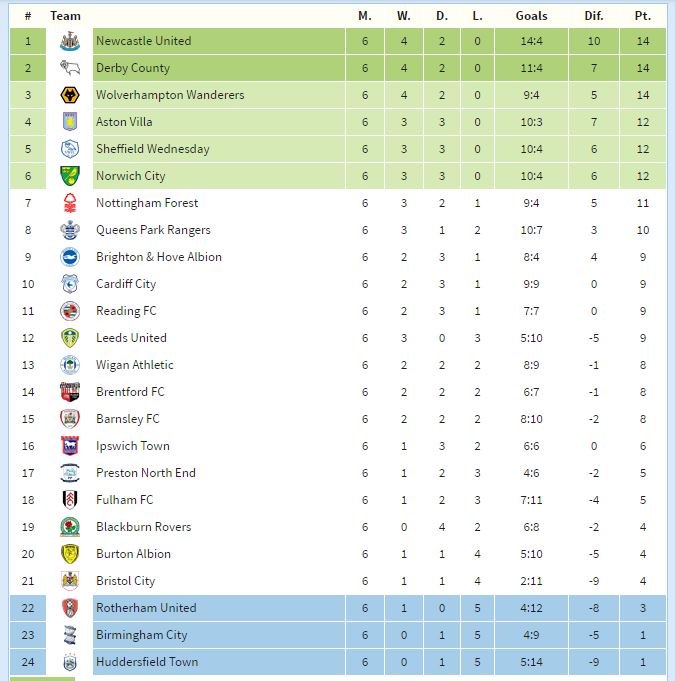The height and width of the screenshot is (681, 675).
Task: Click the Wolverhampton Wanderers wolf crest
Action: (69, 95)
